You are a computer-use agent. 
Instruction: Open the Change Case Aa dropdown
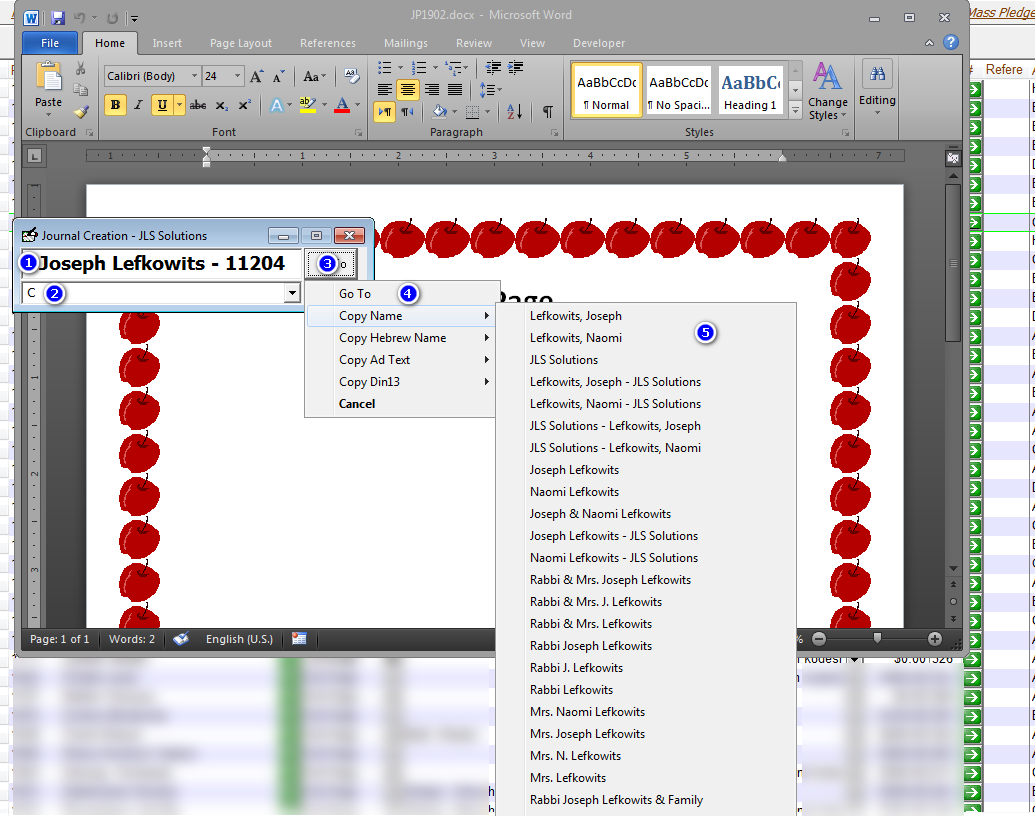click(x=314, y=76)
